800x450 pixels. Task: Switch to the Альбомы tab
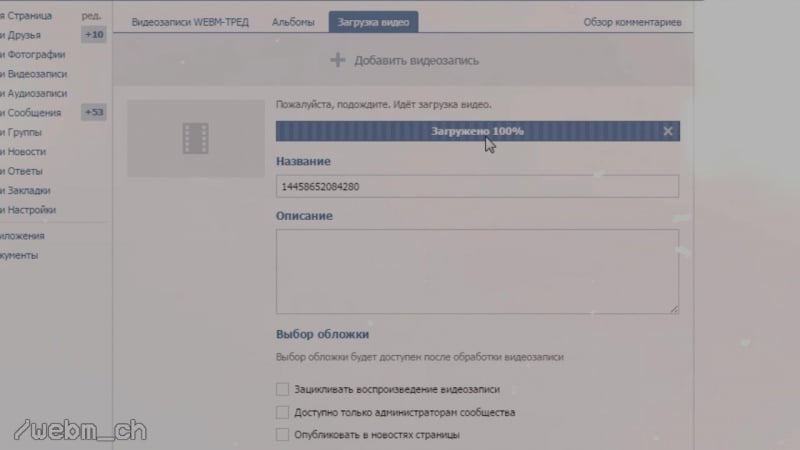click(293, 22)
